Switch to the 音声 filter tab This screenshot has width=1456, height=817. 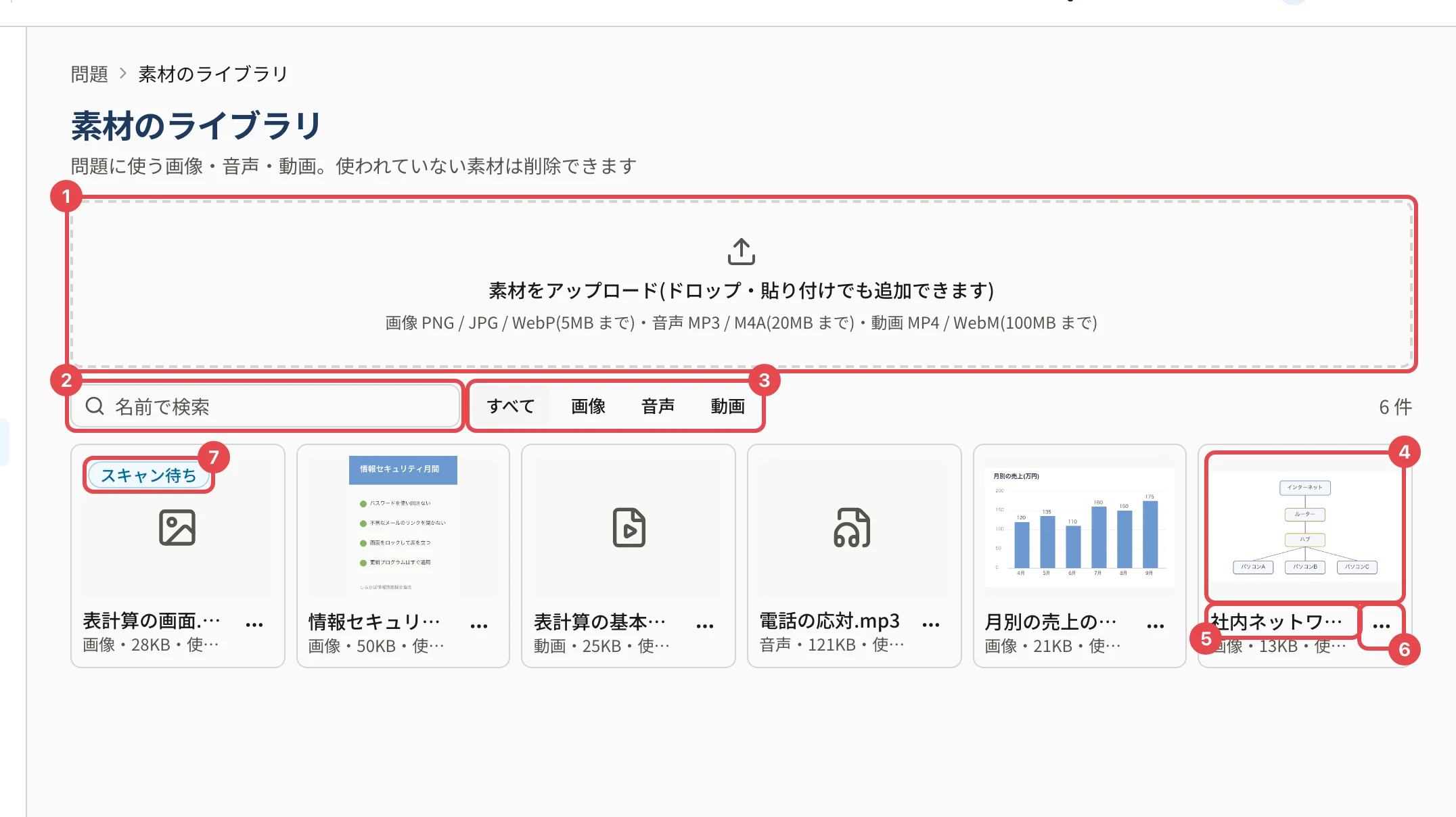(x=658, y=406)
